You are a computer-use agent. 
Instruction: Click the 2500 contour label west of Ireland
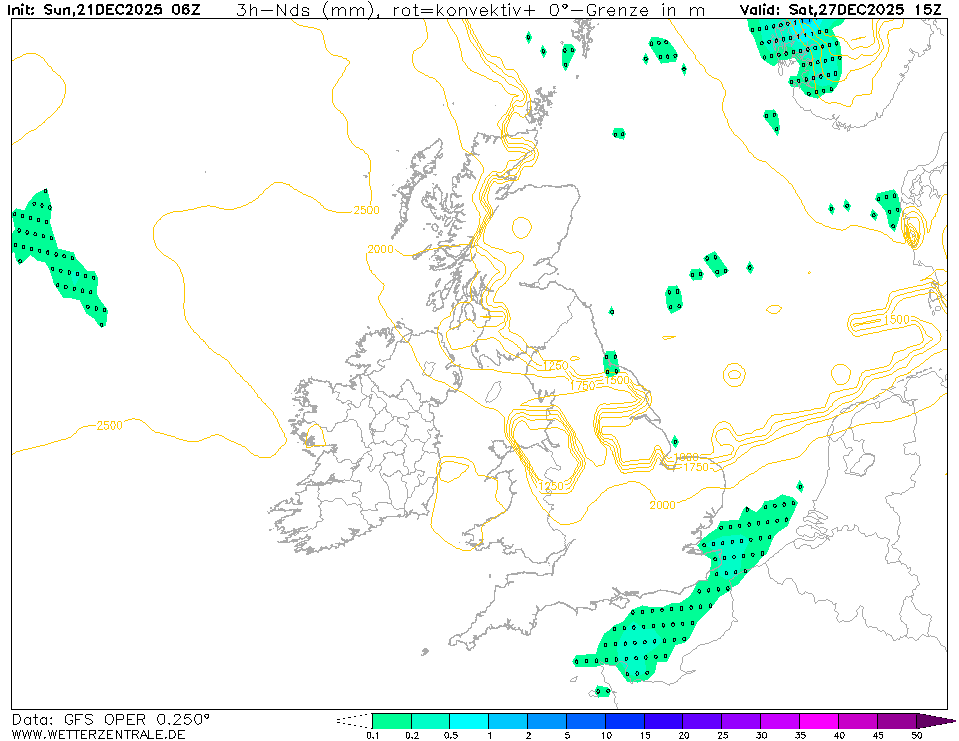(x=109, y=426)
